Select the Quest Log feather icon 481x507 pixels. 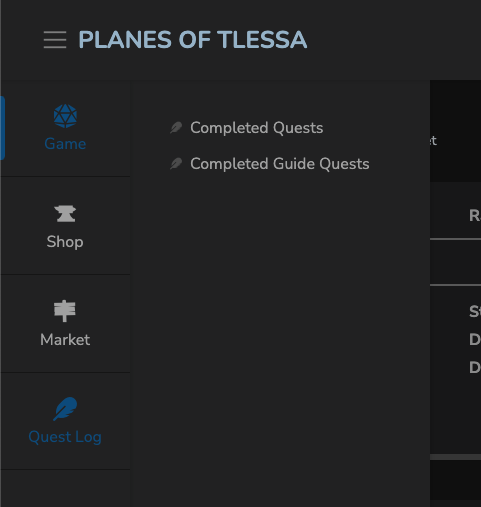(65, 409)
